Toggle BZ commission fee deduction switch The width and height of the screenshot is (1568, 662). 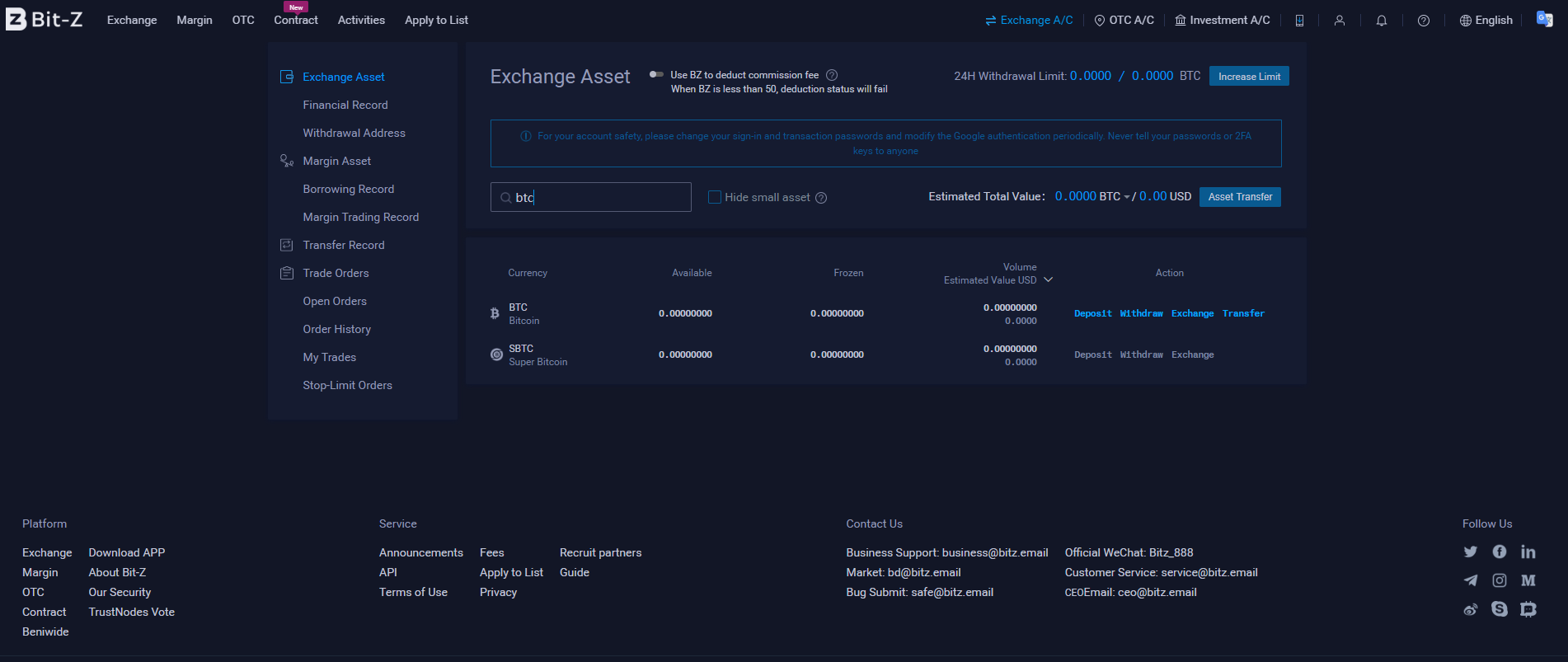tap(656, 74)
